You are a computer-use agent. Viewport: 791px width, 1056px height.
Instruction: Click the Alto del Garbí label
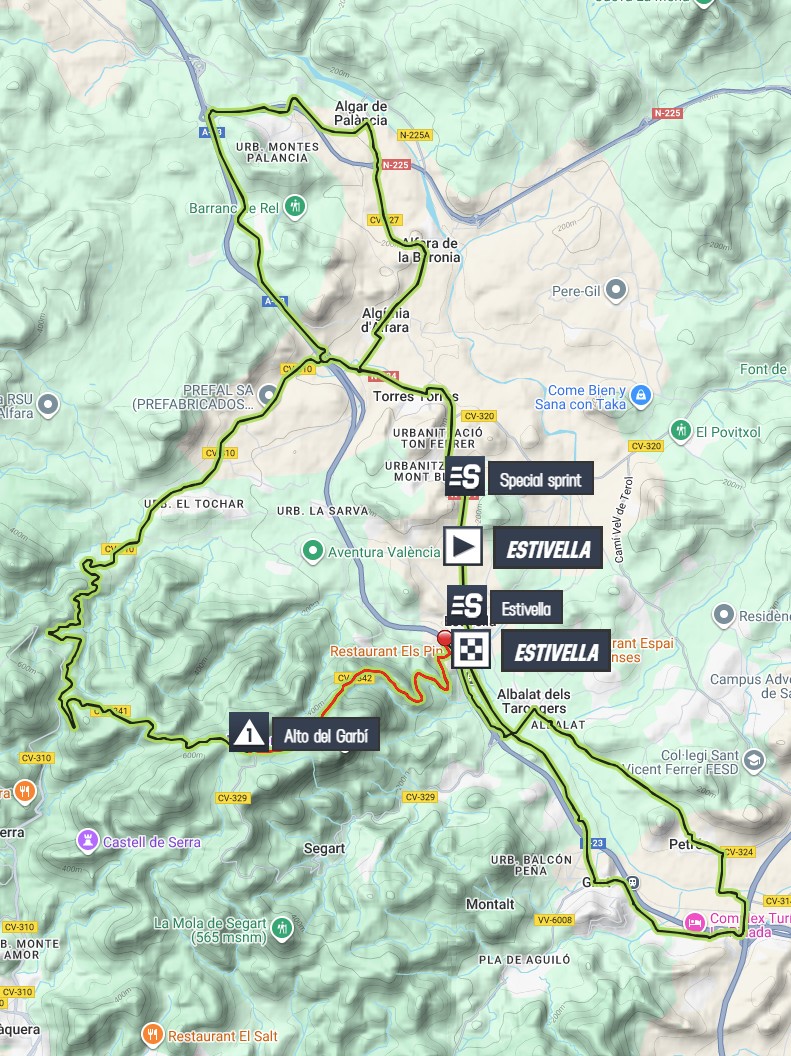tap(326, 734)
